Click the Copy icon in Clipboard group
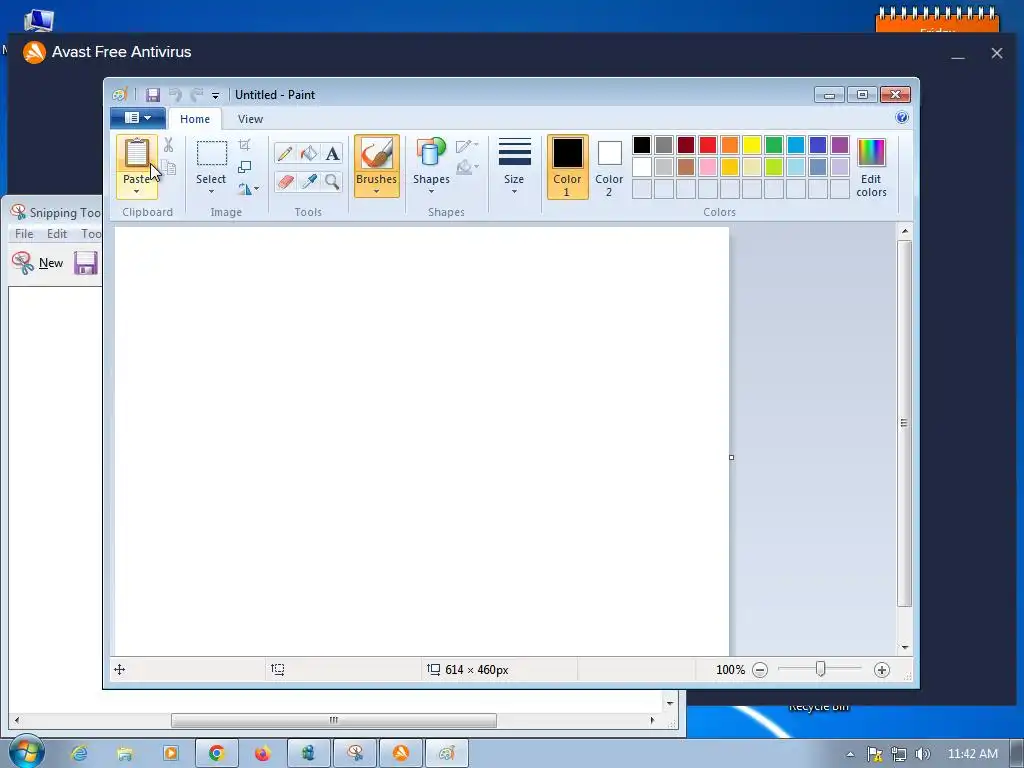This screenshot has height=768, width=1024. (x=168, y=168)
